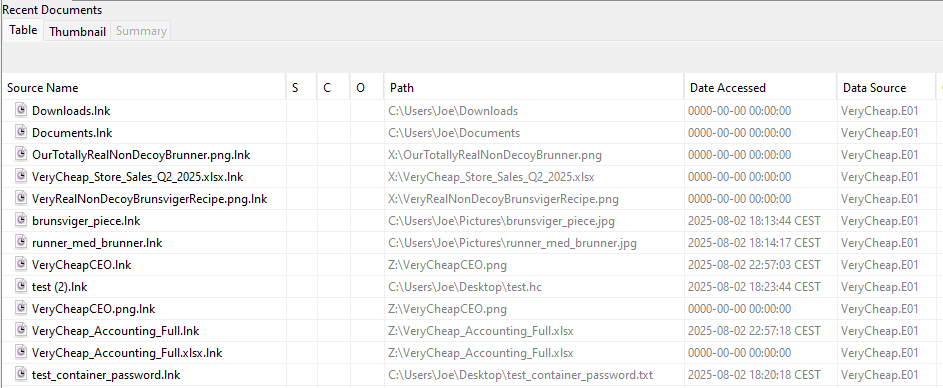Select VeryRealNonDecoyBrunsvigerRecipe.png.lnk file name

(150, 199)
